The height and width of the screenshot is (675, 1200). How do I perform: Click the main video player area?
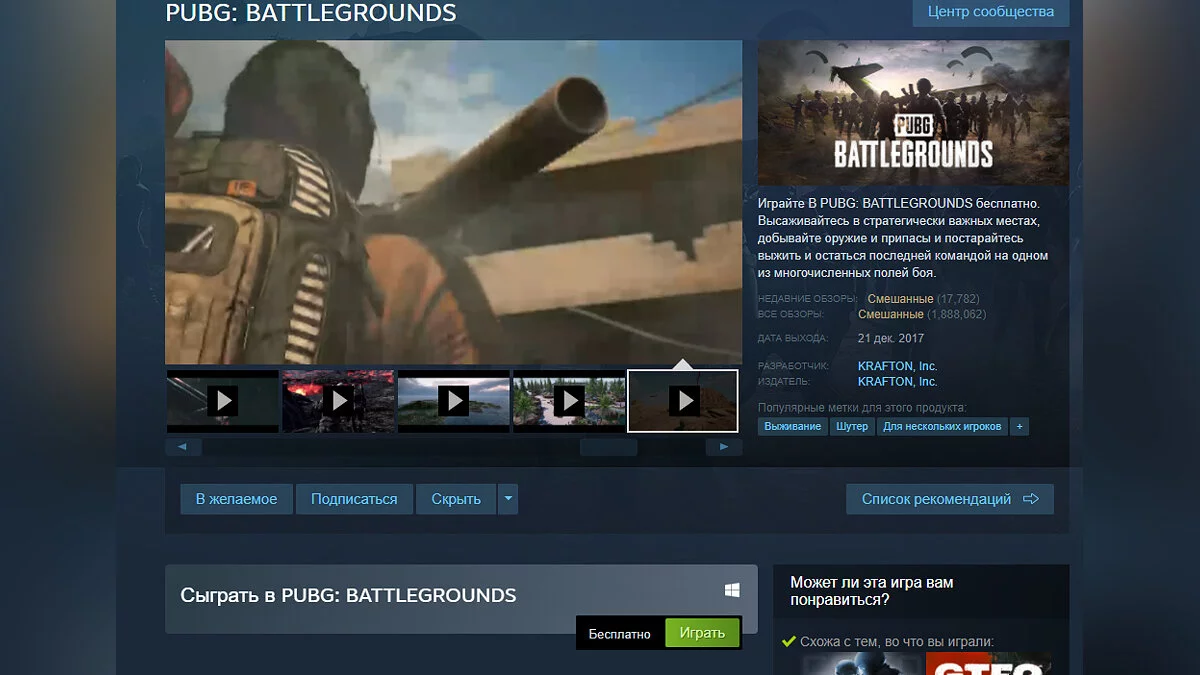(x=454, y=202)
